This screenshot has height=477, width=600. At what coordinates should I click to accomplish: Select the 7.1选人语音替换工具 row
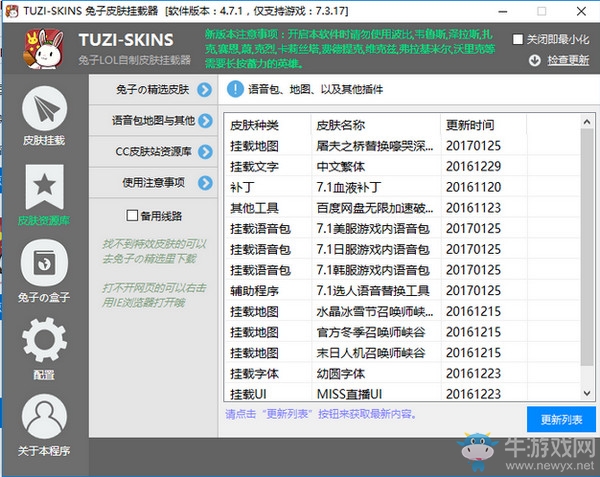403,290
